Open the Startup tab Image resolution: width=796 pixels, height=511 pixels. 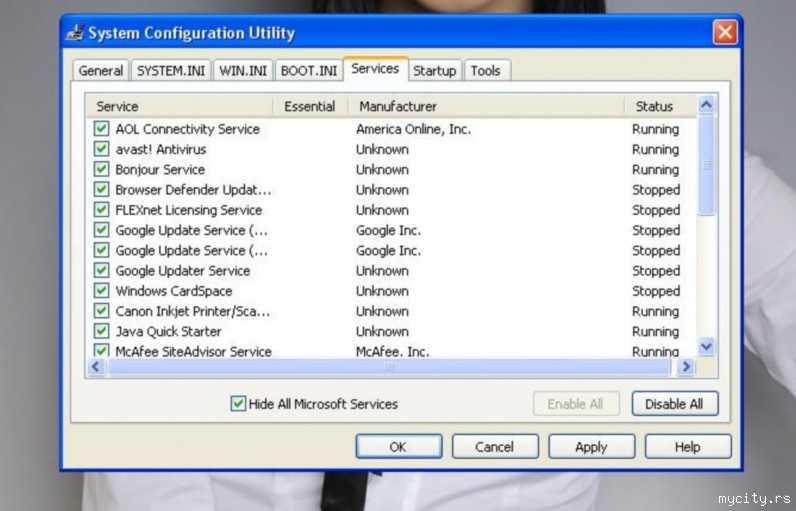click(435, 71)
